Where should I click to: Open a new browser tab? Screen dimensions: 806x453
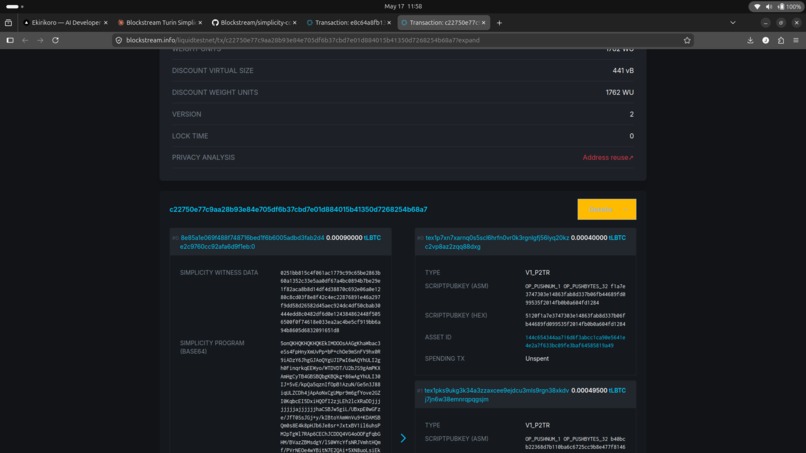(499, 23)
